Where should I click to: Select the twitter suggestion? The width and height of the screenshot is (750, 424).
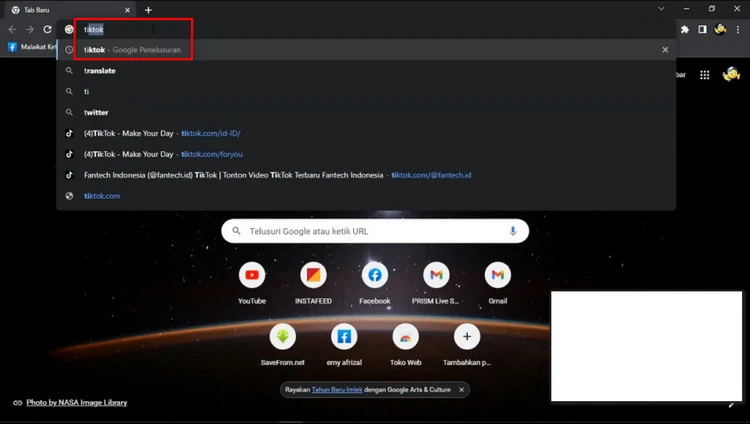click(x=366, y=112)
